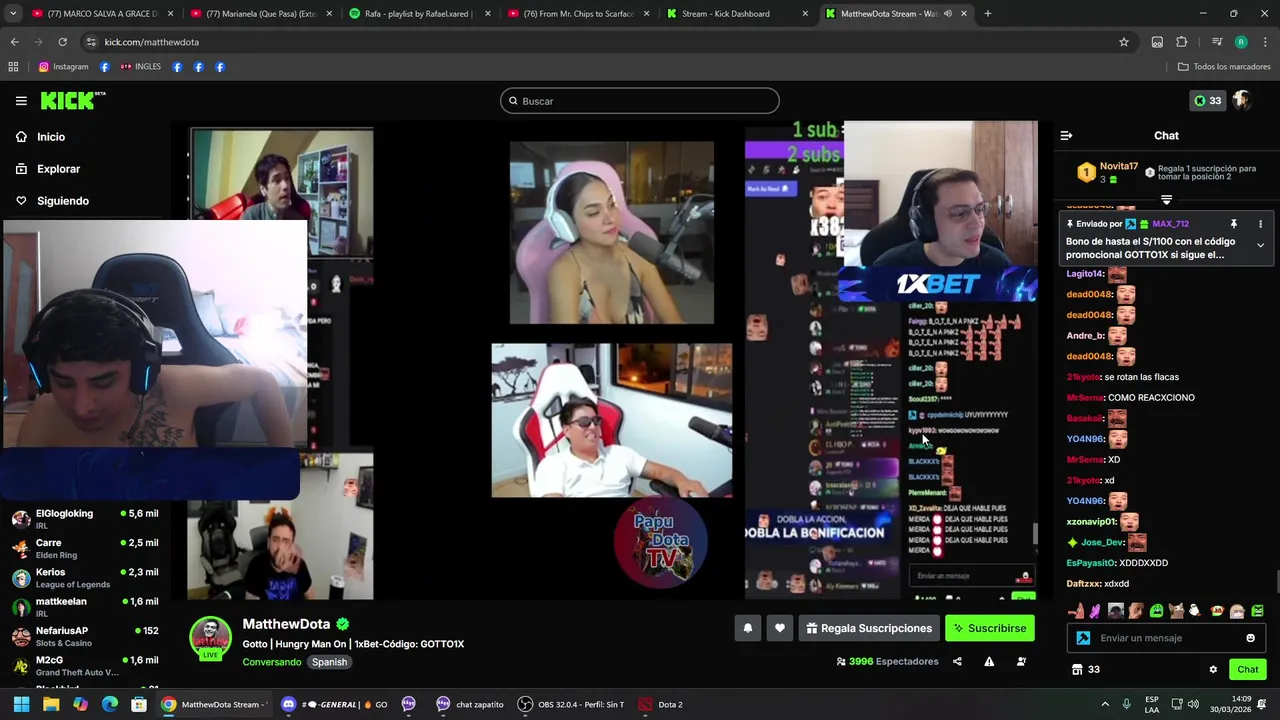
Task: Open Explorar in the sidebar
Action: (x=58, y=169)
